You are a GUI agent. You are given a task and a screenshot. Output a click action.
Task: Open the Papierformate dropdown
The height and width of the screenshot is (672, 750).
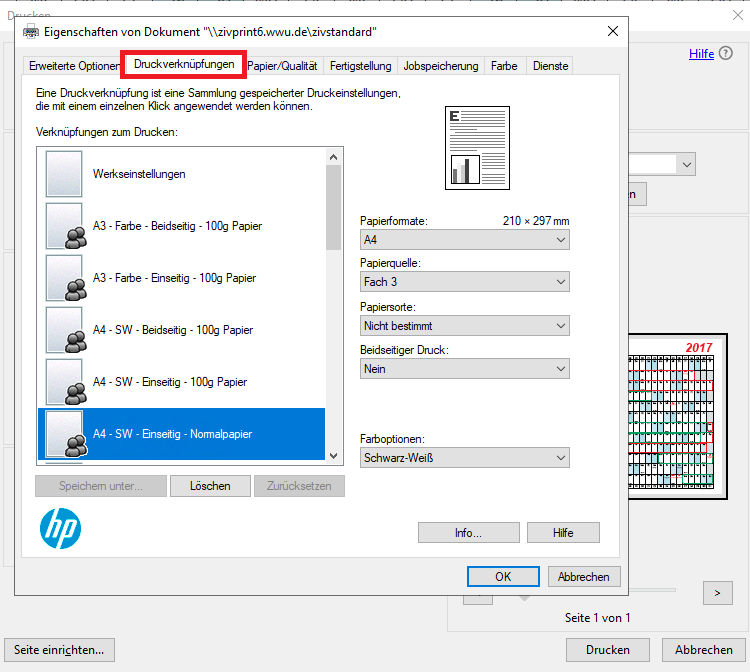point(464,240)
